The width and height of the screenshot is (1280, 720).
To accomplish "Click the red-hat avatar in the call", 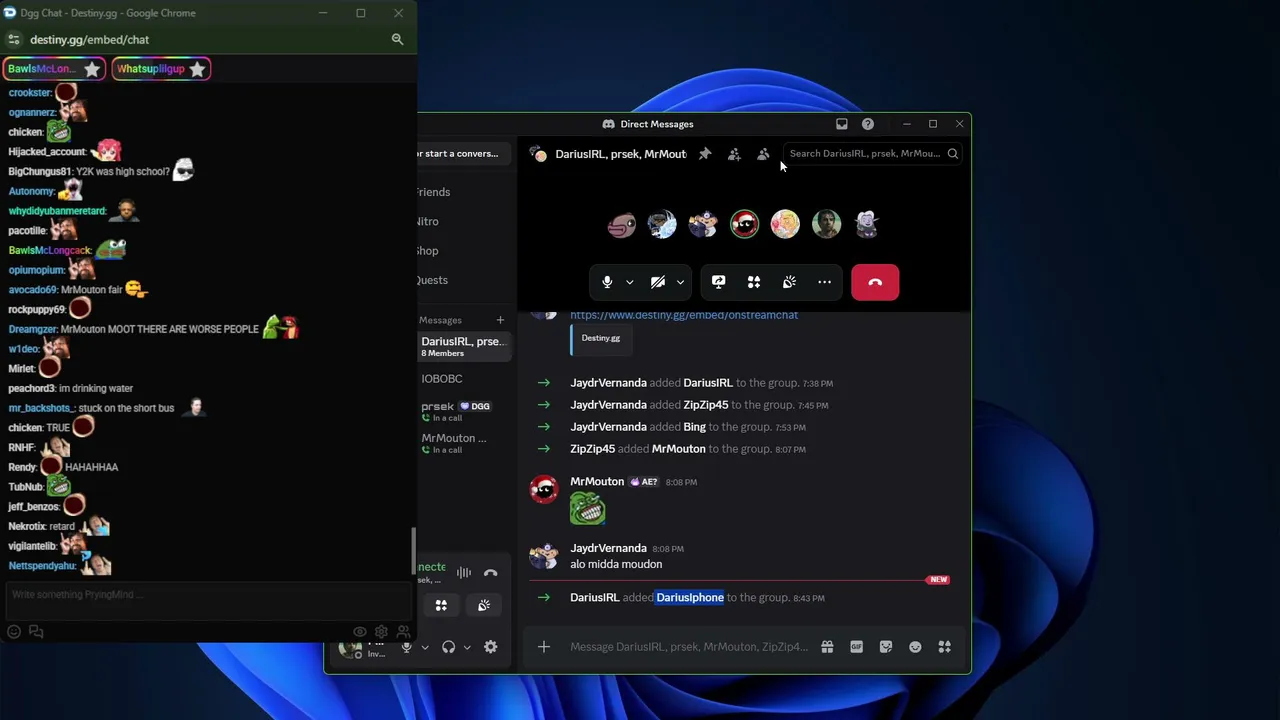I will click(x=744, y=224).
